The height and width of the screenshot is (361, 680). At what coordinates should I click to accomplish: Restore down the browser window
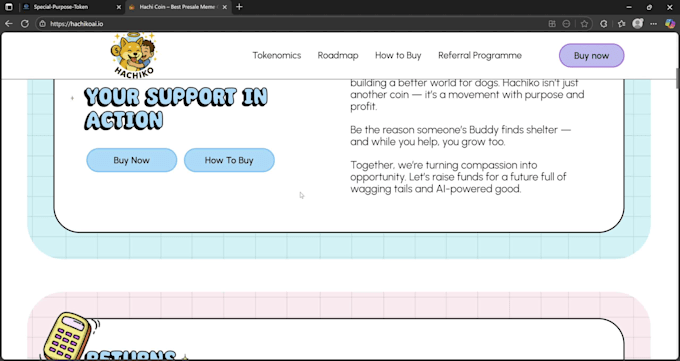(x=649, y=7)
